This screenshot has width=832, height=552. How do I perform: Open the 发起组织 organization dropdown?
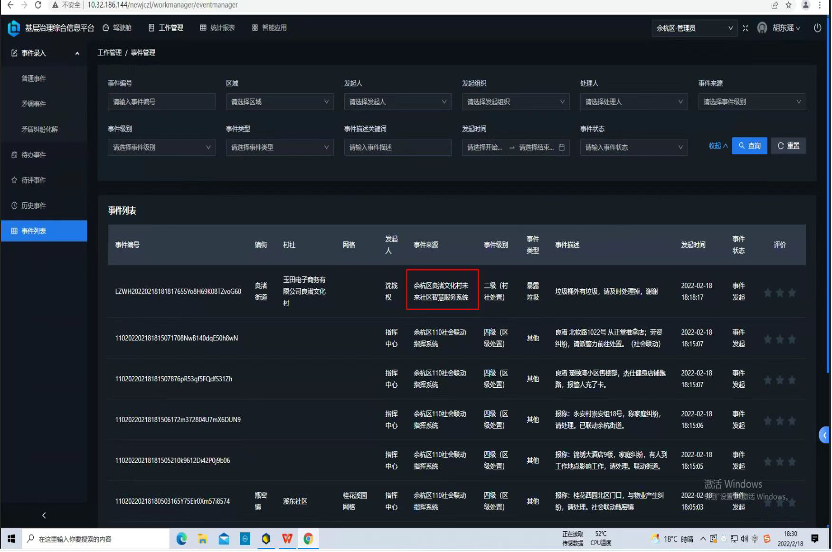(x=515, y=102)
